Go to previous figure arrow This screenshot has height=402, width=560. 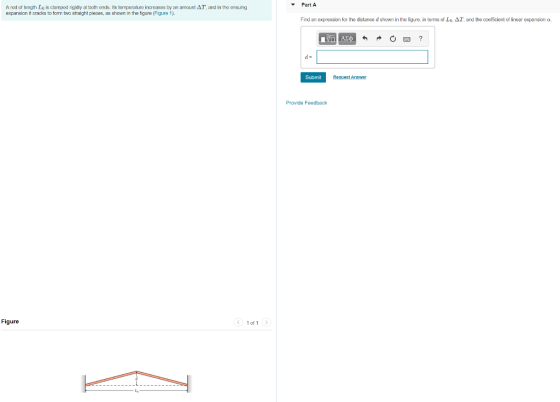tap(238, 322)
